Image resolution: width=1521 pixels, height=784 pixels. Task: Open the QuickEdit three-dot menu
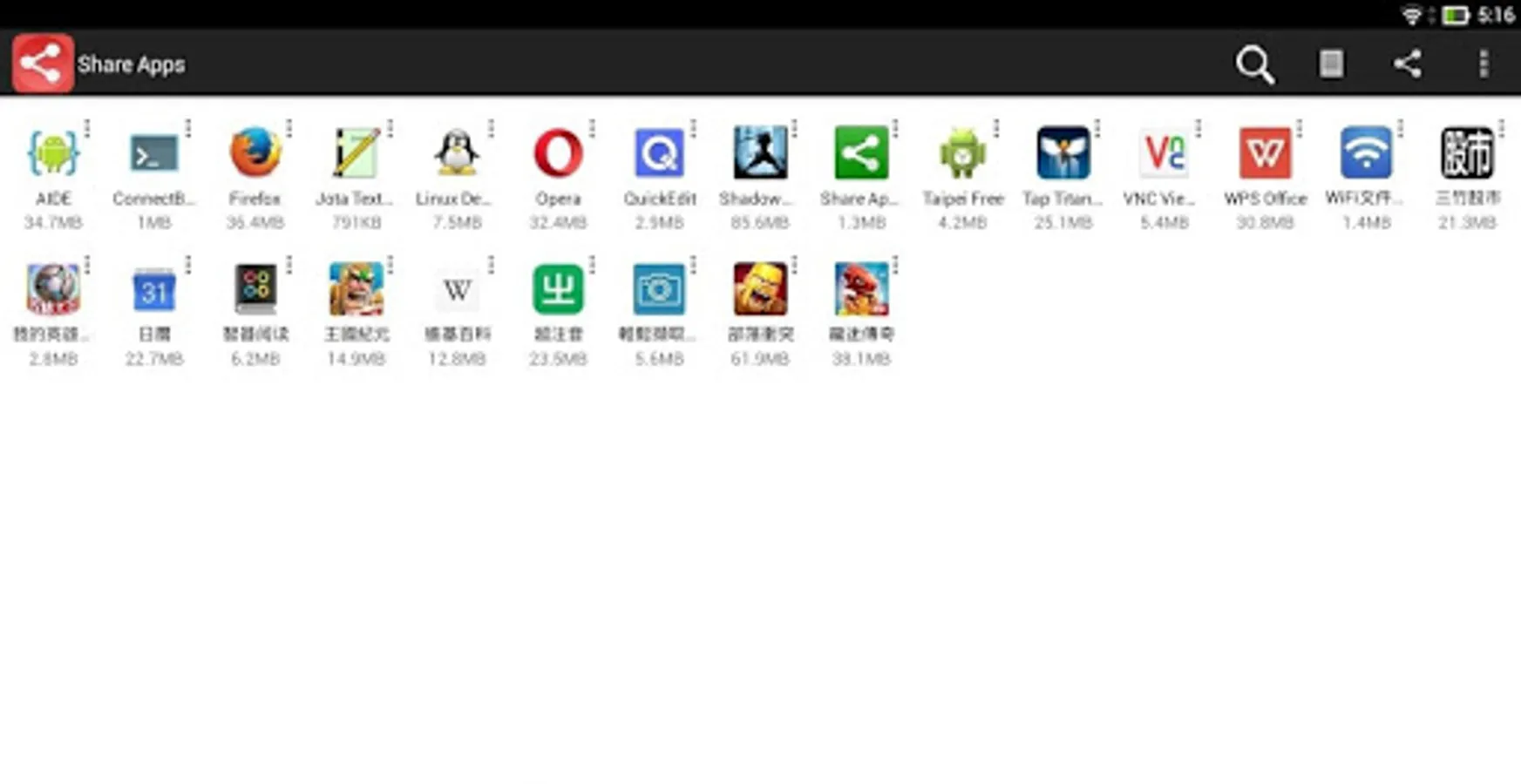(694, 129)
